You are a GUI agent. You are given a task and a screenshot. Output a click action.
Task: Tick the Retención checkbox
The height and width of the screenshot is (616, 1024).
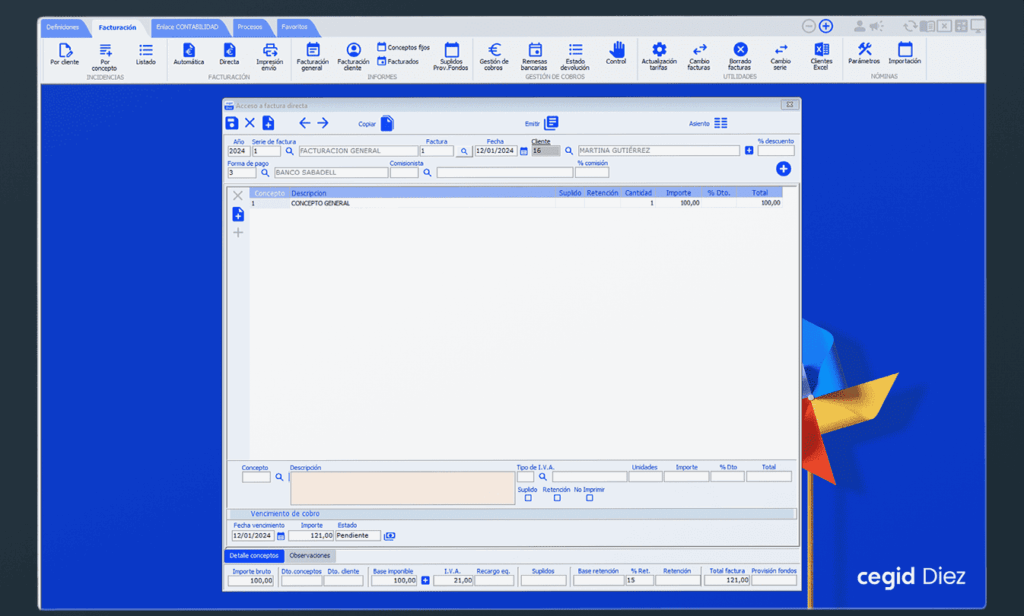click(557, 498)
